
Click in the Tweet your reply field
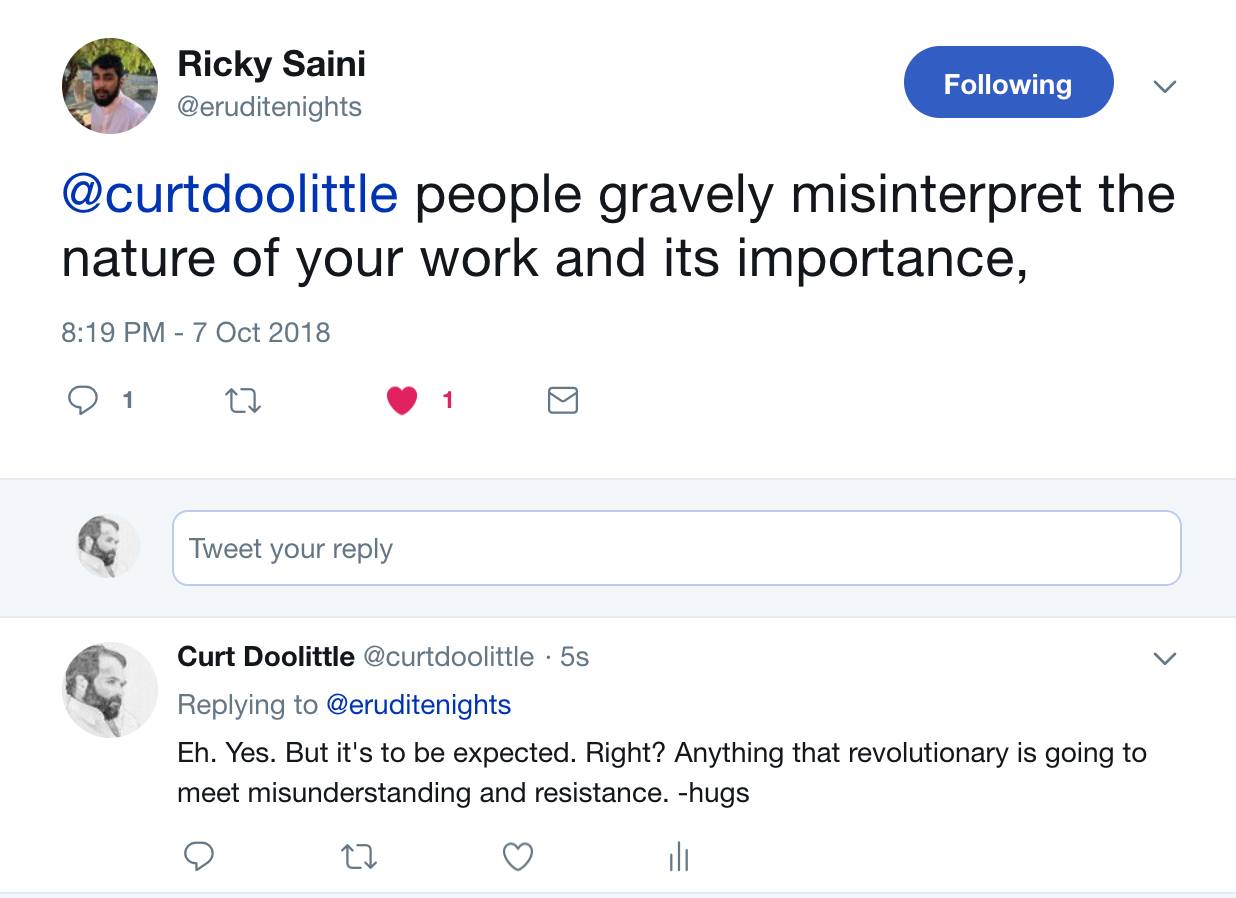[x=676, y=548]
